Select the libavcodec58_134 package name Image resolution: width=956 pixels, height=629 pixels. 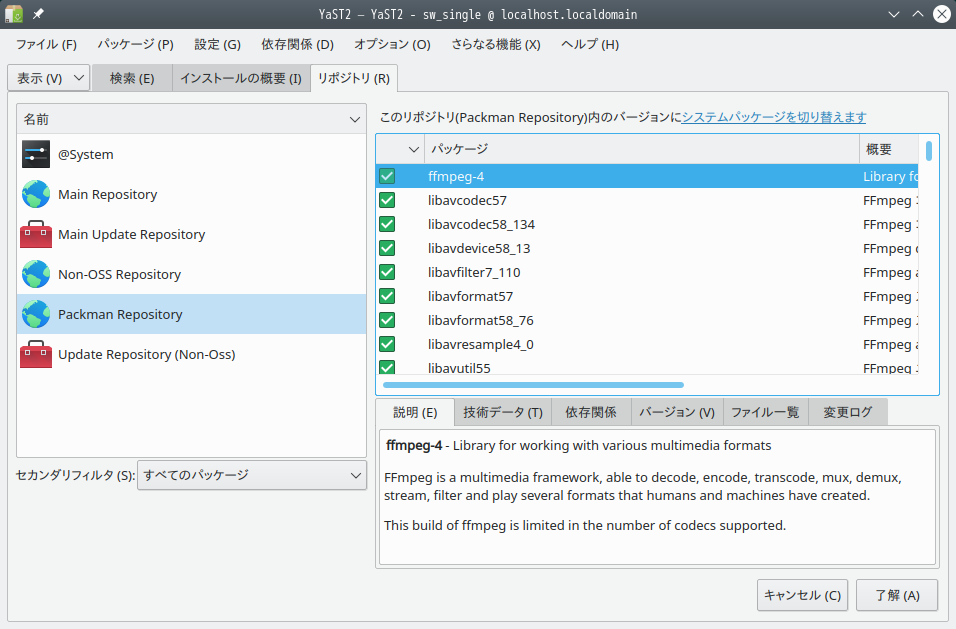pos(481,224)
